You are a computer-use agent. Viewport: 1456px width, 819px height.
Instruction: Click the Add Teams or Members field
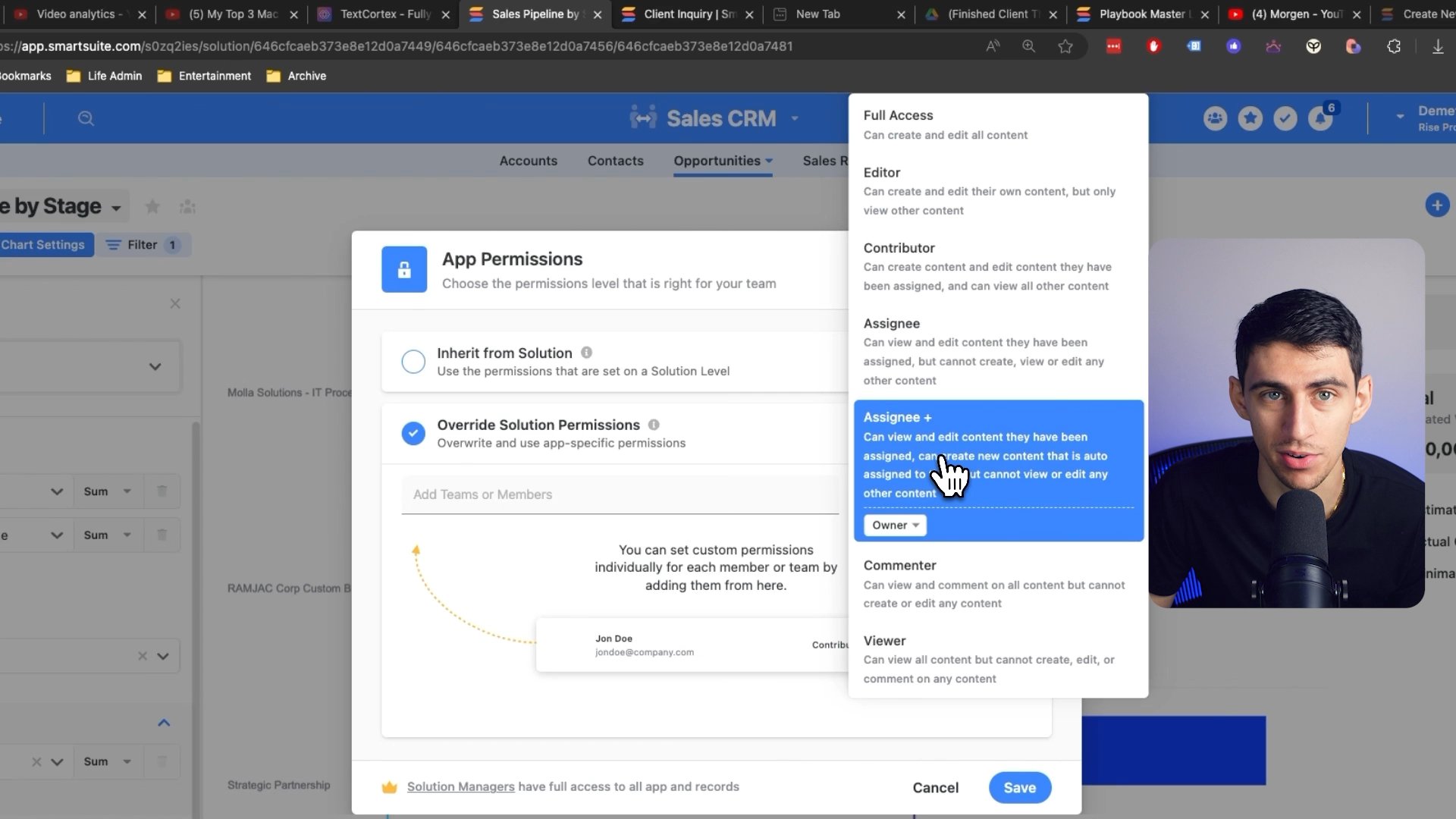point(620,494)
